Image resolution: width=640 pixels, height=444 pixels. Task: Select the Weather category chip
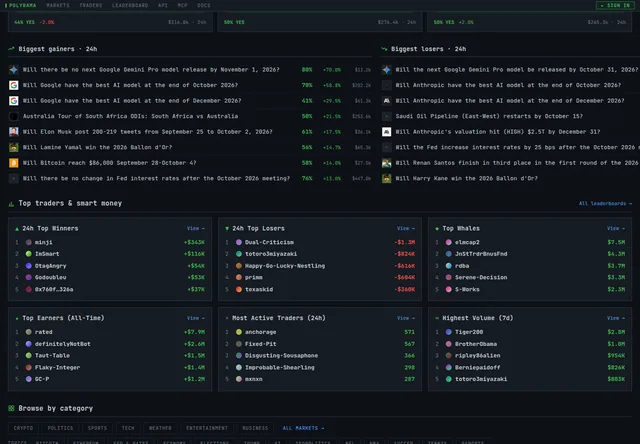(x=160, y=428)
